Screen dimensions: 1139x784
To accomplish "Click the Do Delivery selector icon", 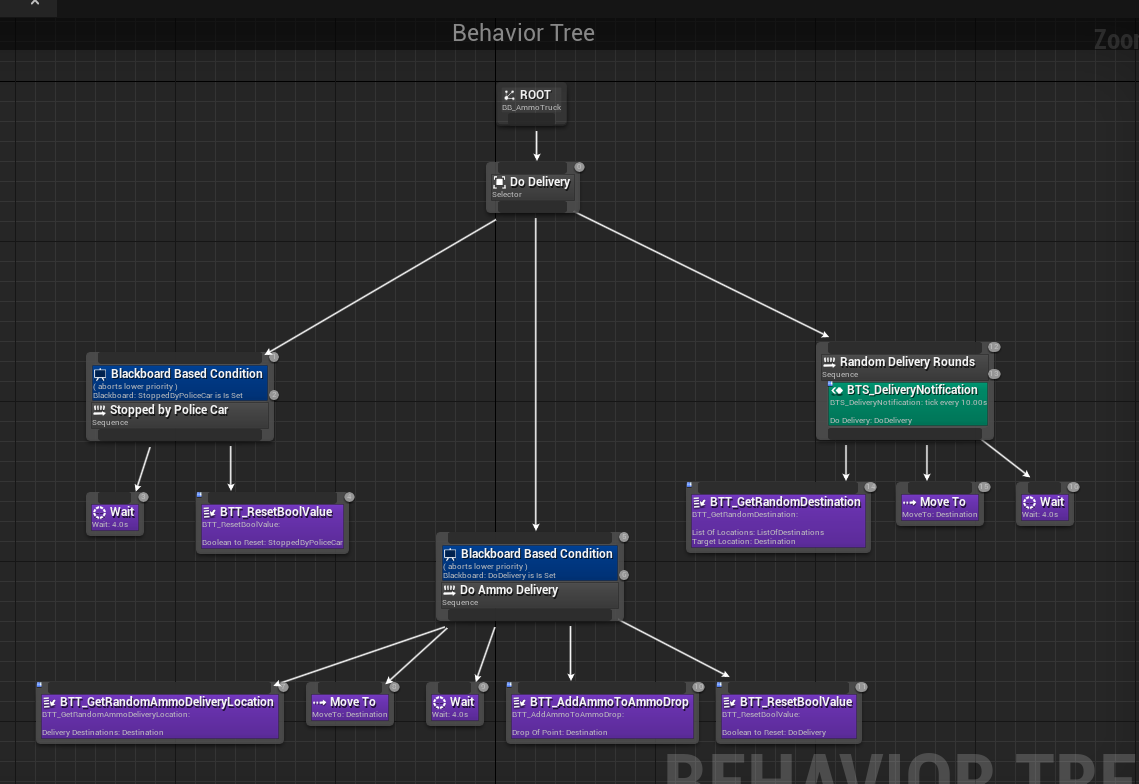I will 499,182.
